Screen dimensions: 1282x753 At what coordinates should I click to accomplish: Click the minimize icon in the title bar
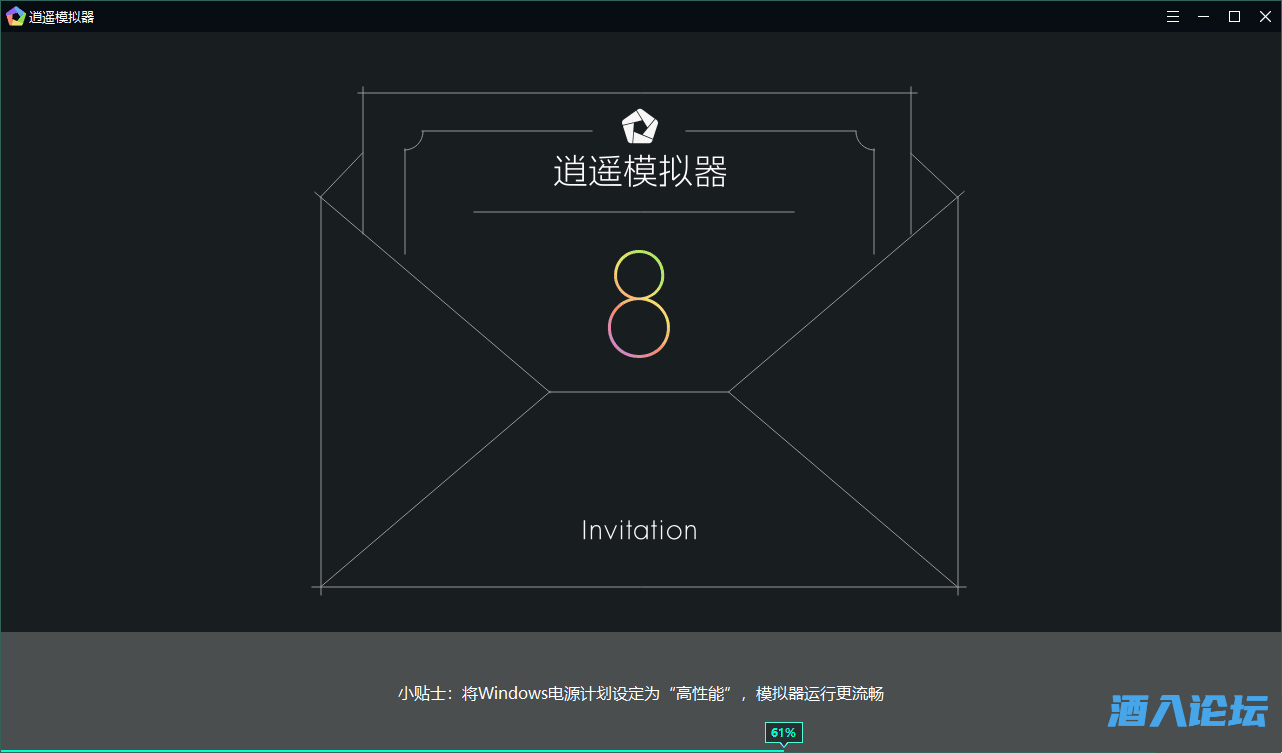pos(1203,16)
